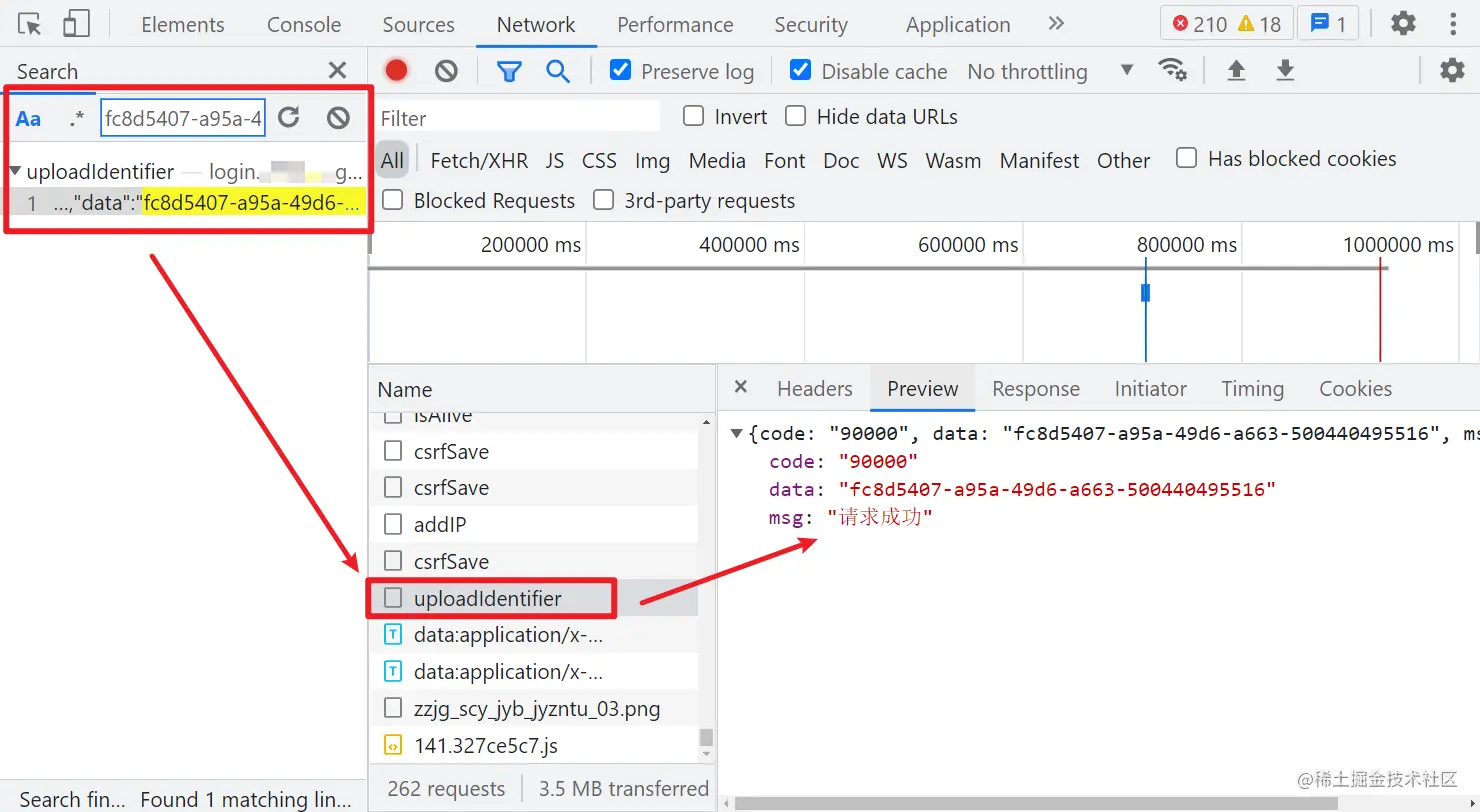Image resolution: width=1480 pixels, height=812 pixels.
Task: Clear the search results
Action: (339, 118)
